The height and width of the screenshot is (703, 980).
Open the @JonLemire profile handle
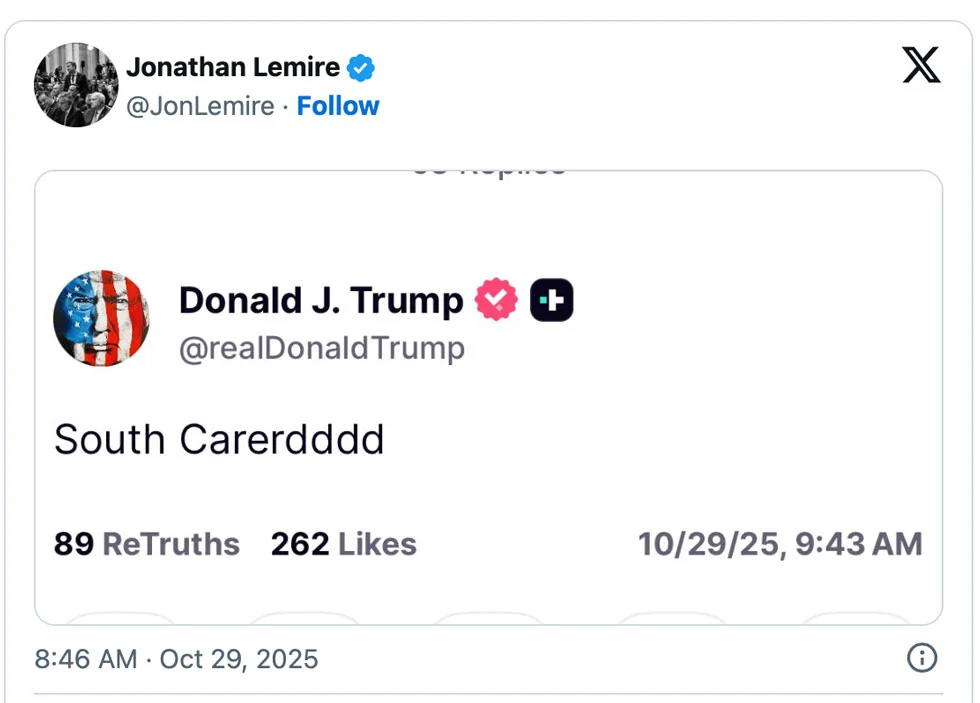tap(201, 105)
